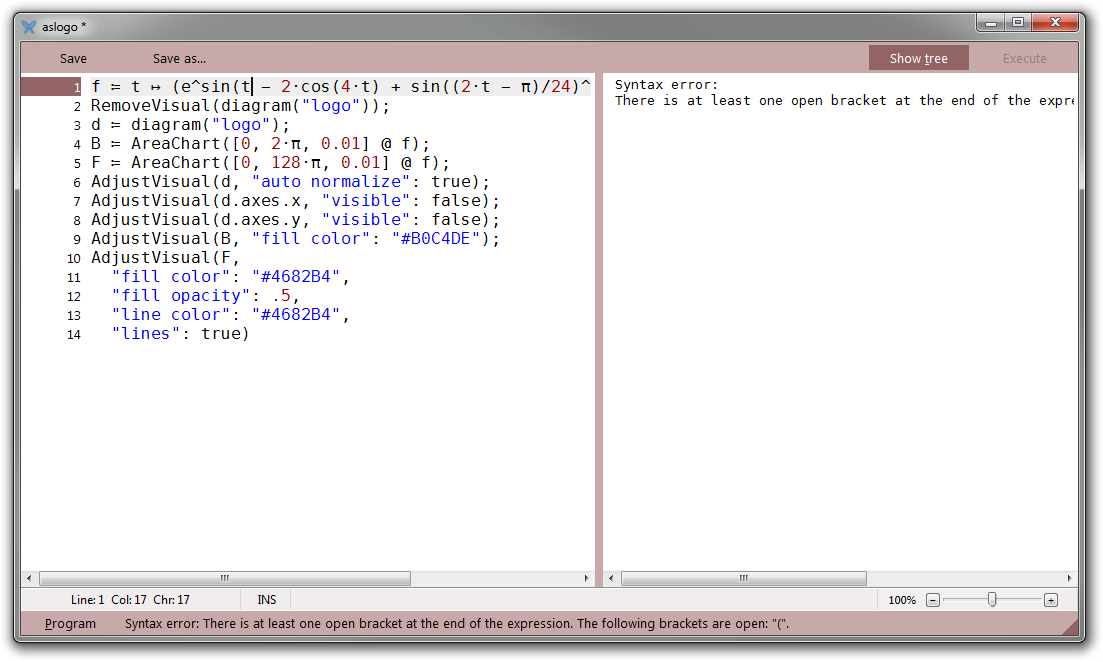Screen dimensions: 1103x662
Task: Choose Save as... from toolbar
Action: click(x=179, y=58)
